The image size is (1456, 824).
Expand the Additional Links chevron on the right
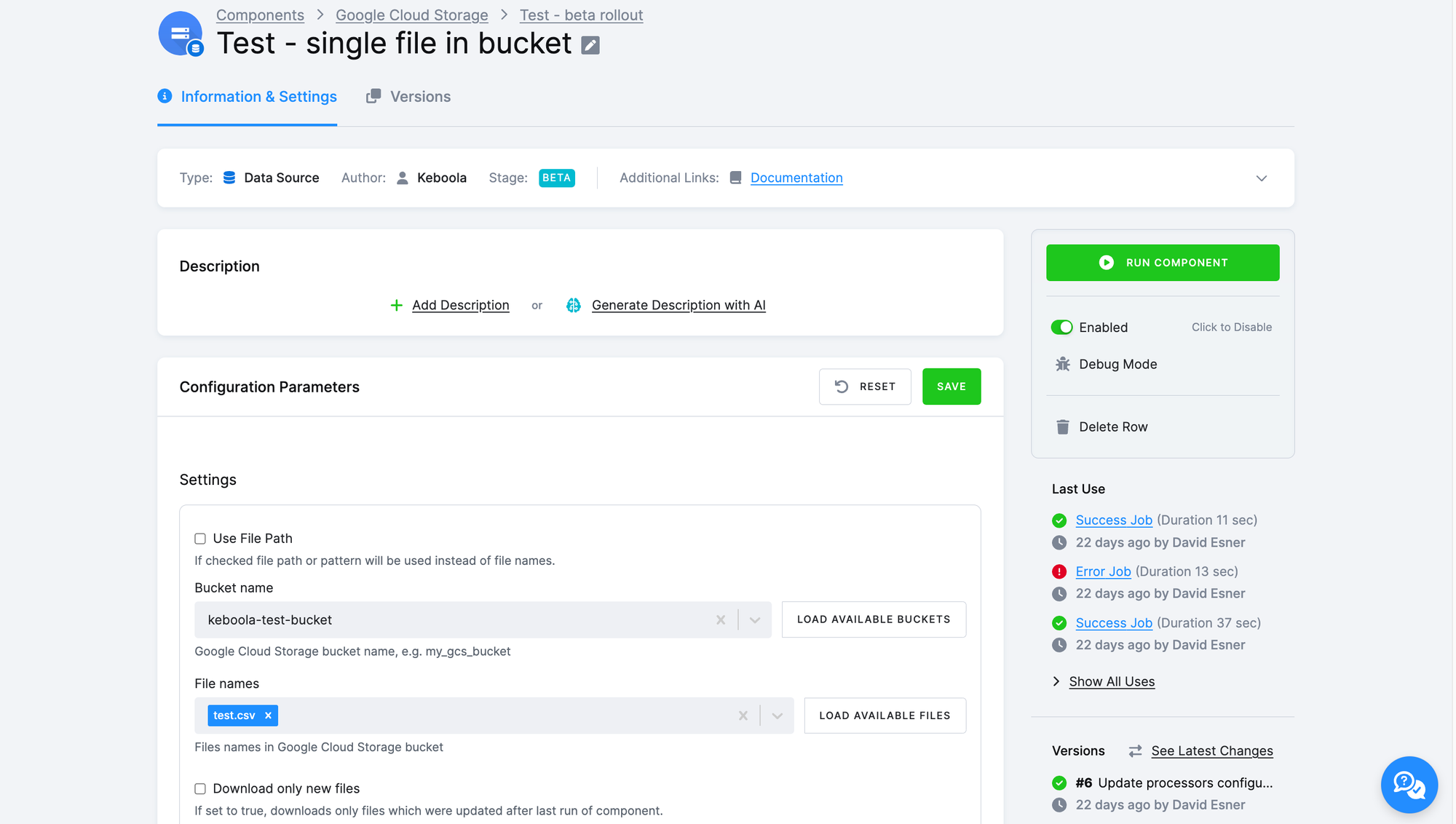[x=1262, y=178]
